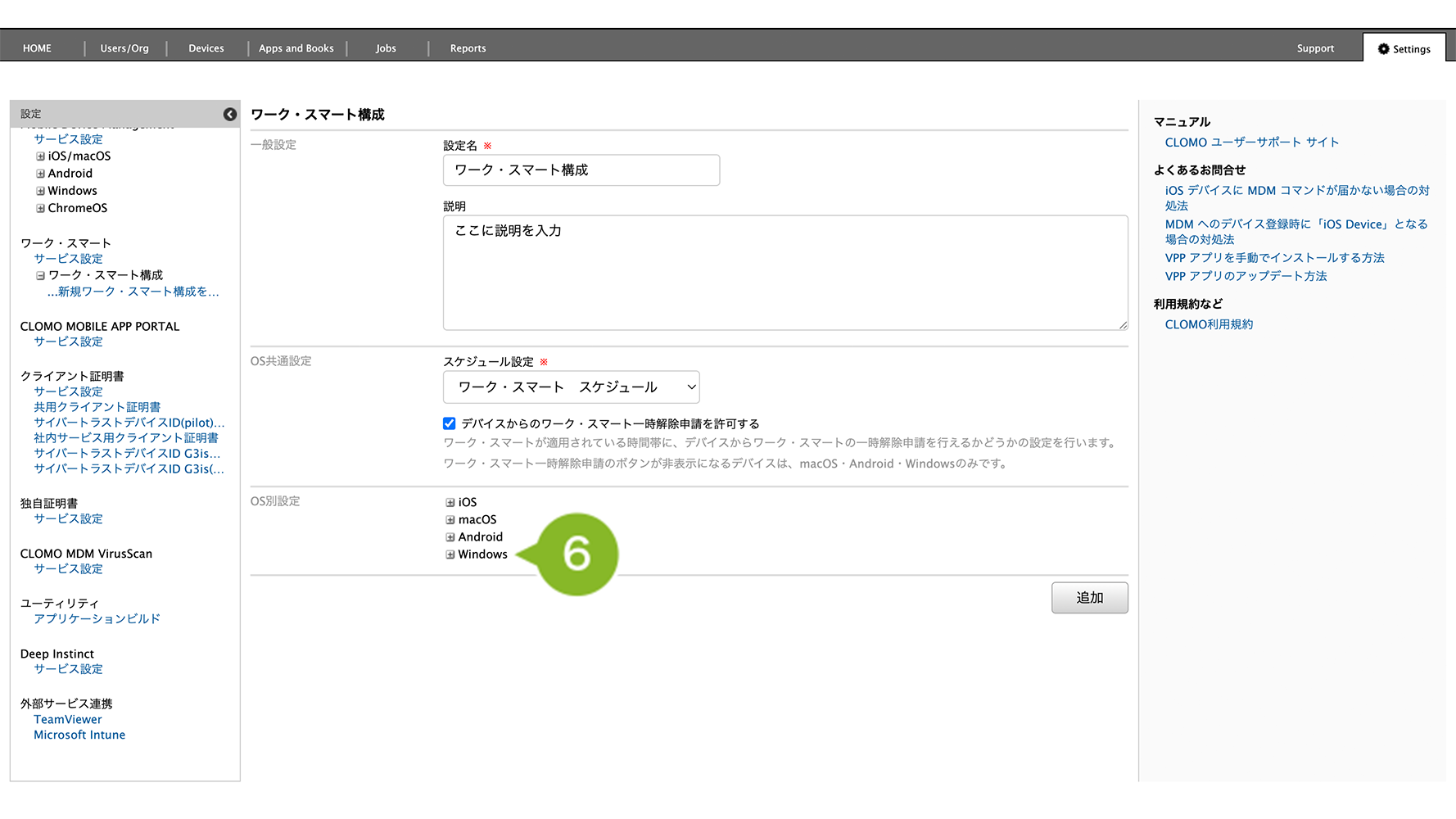
Task: Open Settings tab with gear icon
Action: [x=1404, y=49]
